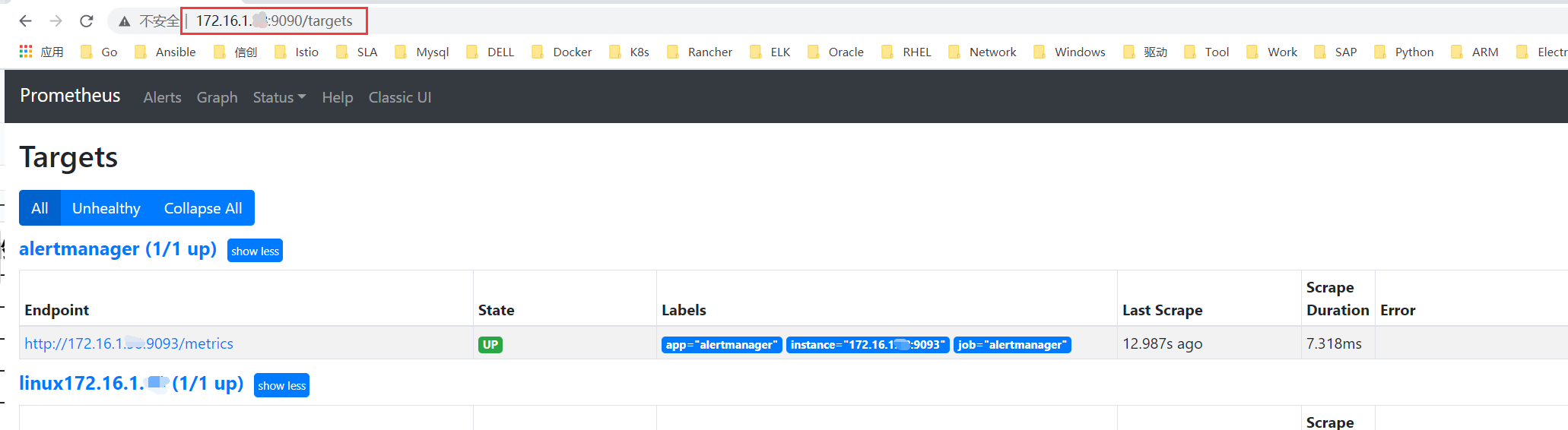Select the All targets filter
Image resolution: width=1568 pixels, height=430 pixels.
pyautogui.click(x=40, y=208)
